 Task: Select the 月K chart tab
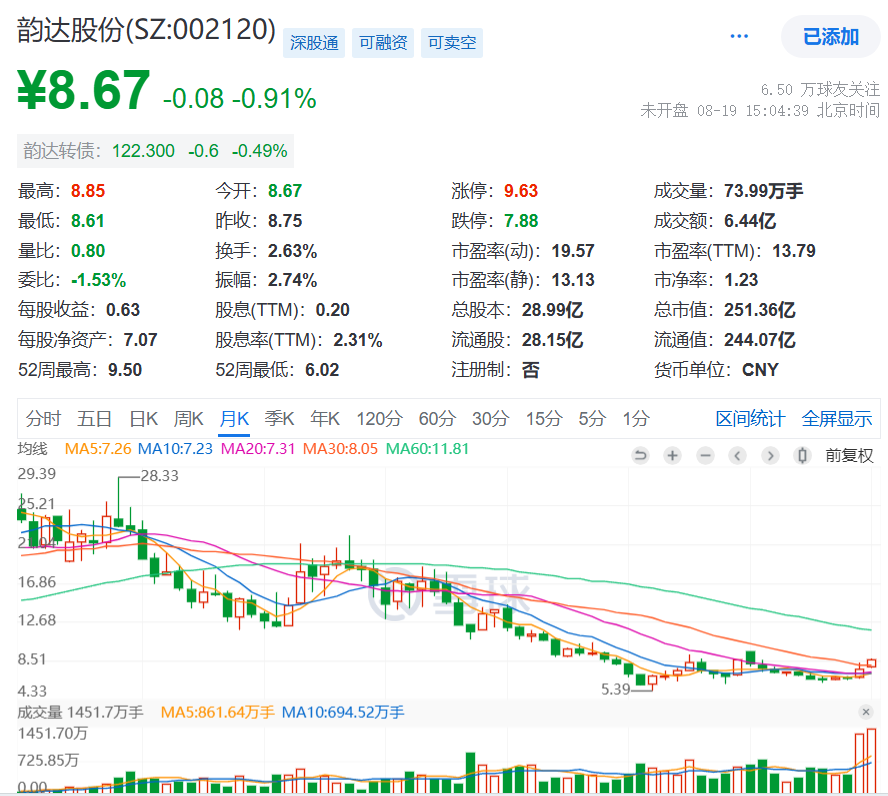pos(234,419)
